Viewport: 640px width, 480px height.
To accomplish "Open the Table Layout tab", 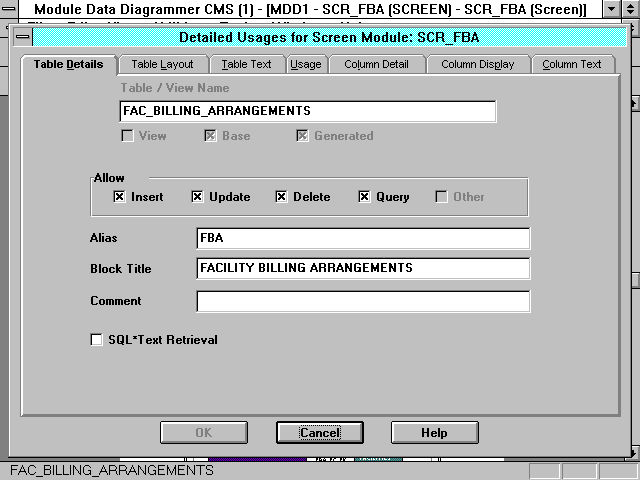I will point(163,64).
